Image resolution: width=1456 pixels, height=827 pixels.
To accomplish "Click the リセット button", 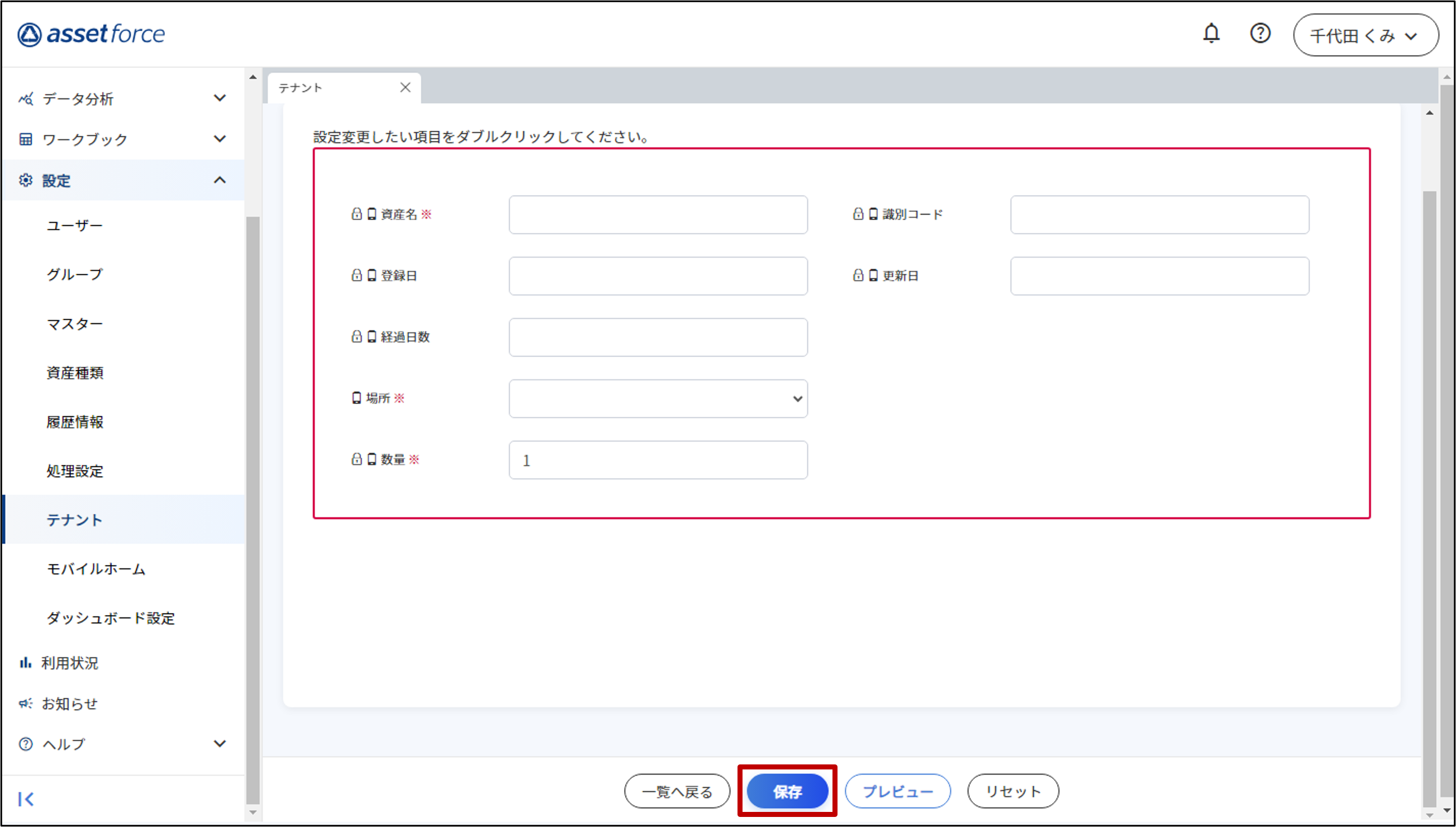I will [x=1012, y=791].
